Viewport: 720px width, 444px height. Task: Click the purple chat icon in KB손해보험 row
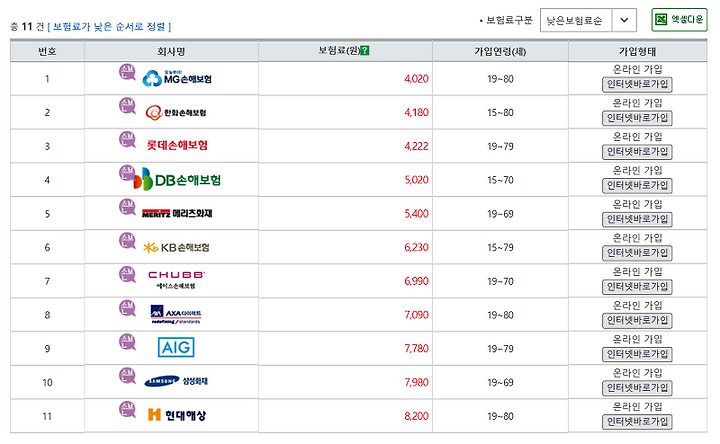pos(127,241)
